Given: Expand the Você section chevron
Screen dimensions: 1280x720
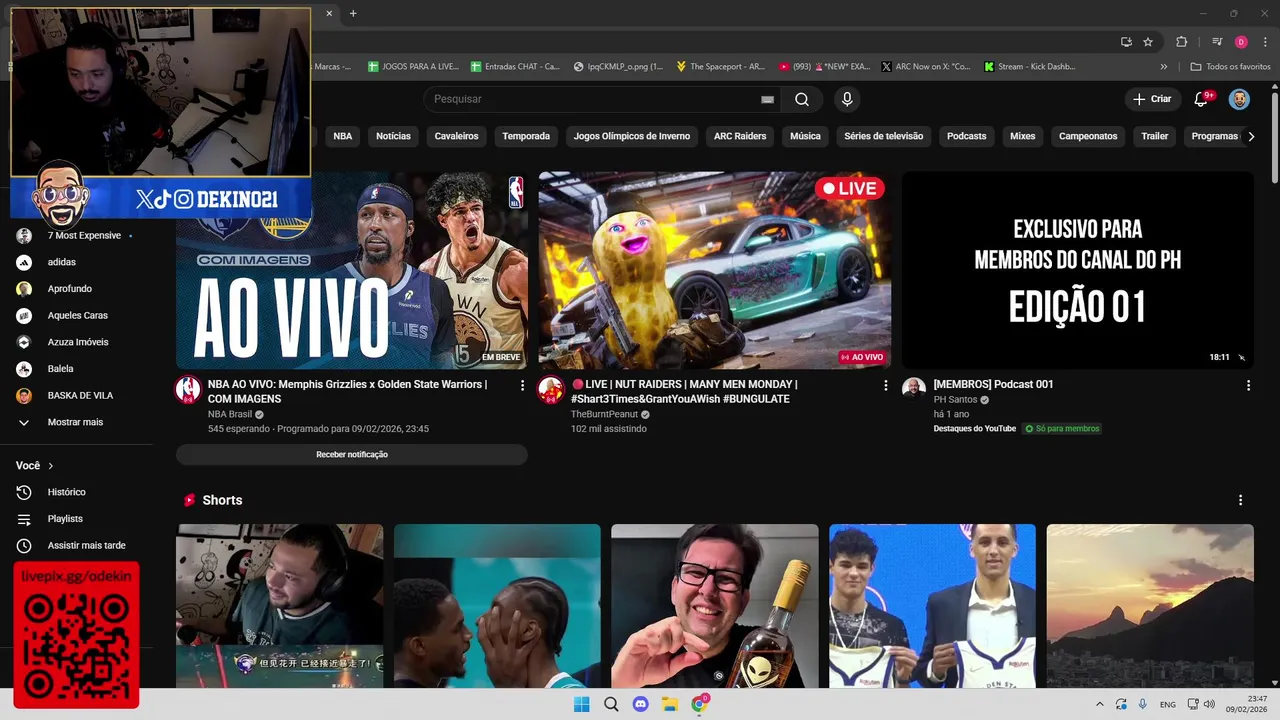Looking at the screenshot, I should point(51,466).
